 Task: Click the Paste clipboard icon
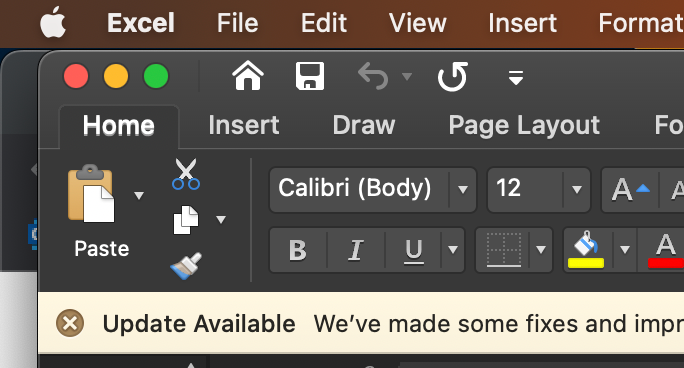[x=91, y=194]
